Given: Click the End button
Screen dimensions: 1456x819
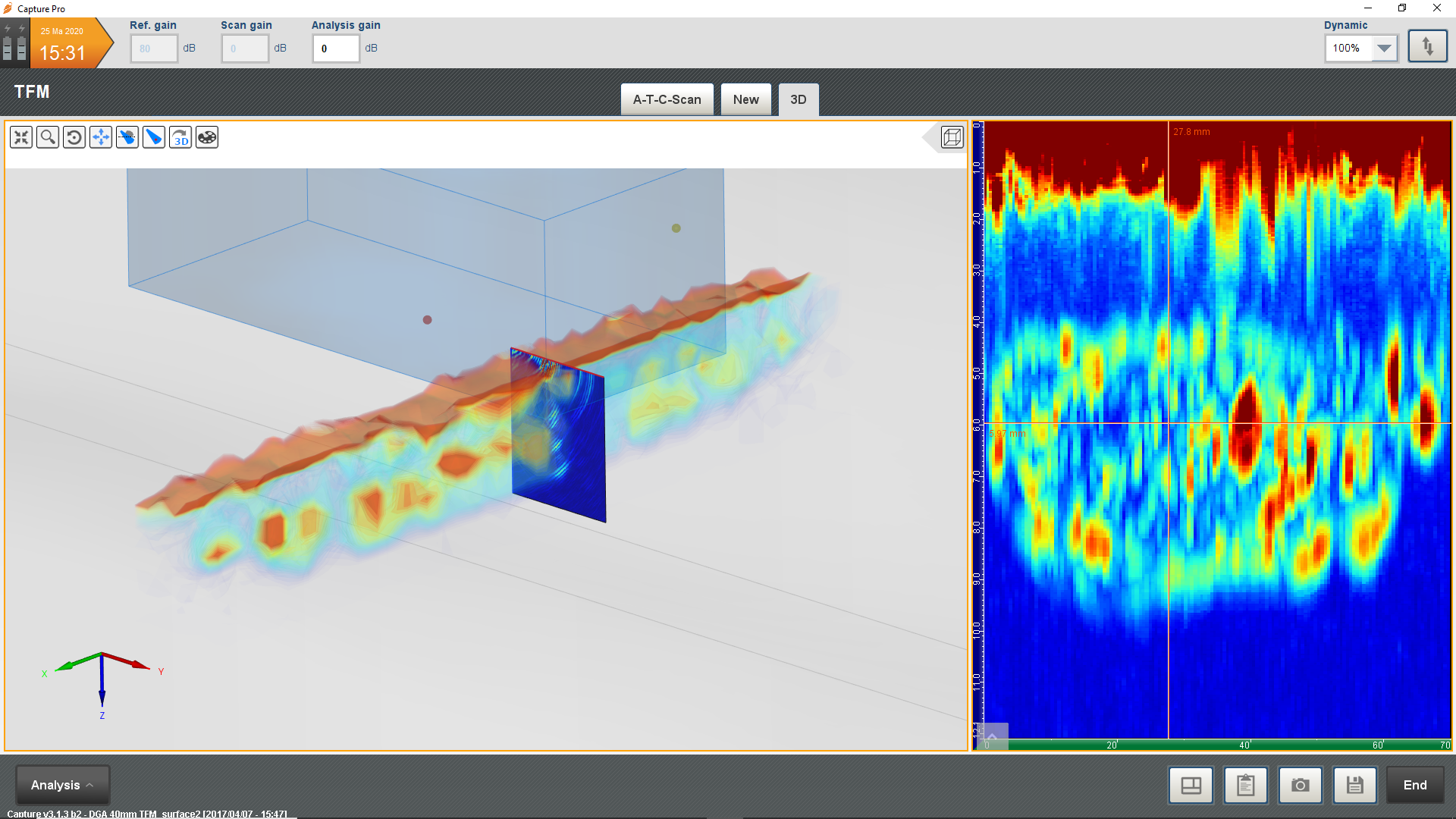Looking at the screenshot, I should pyautogui.click(x=1414, y=785).
